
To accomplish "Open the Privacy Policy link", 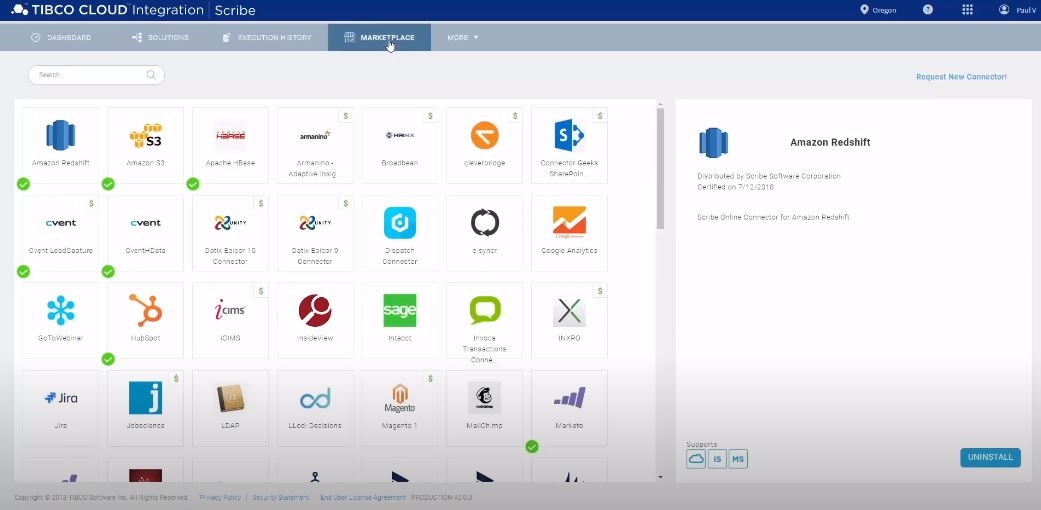I will [220, 497].
